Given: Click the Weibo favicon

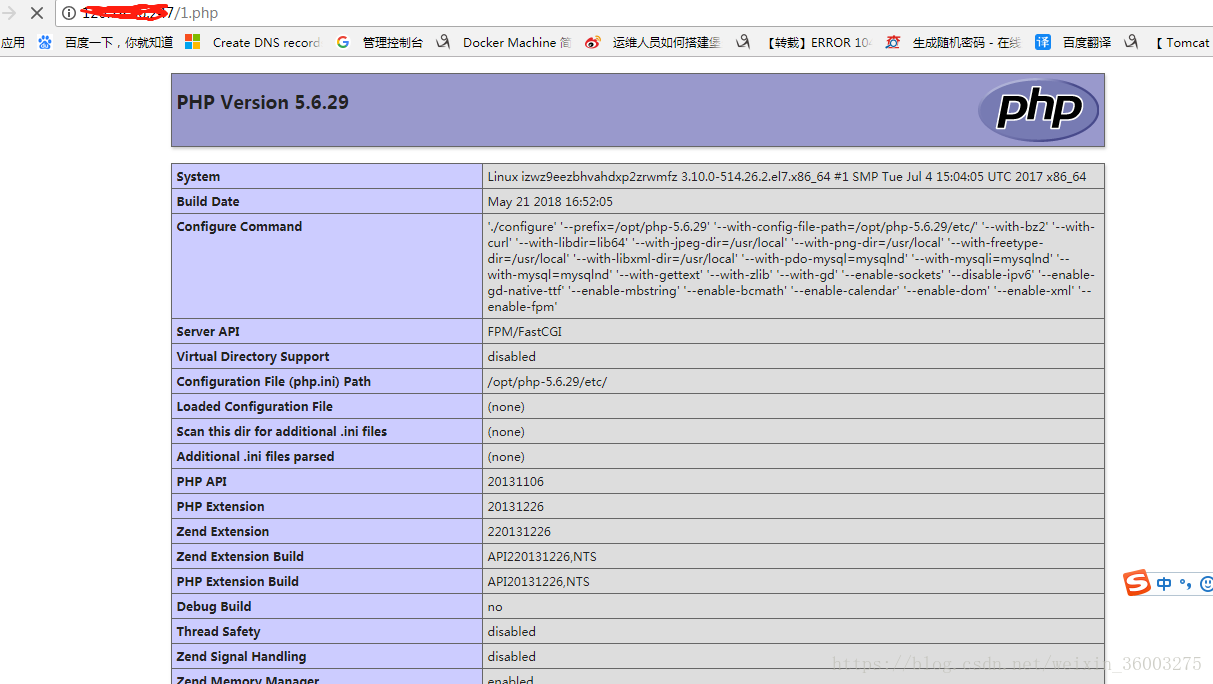Looking at the screenshot, I should tap(593, 42).
